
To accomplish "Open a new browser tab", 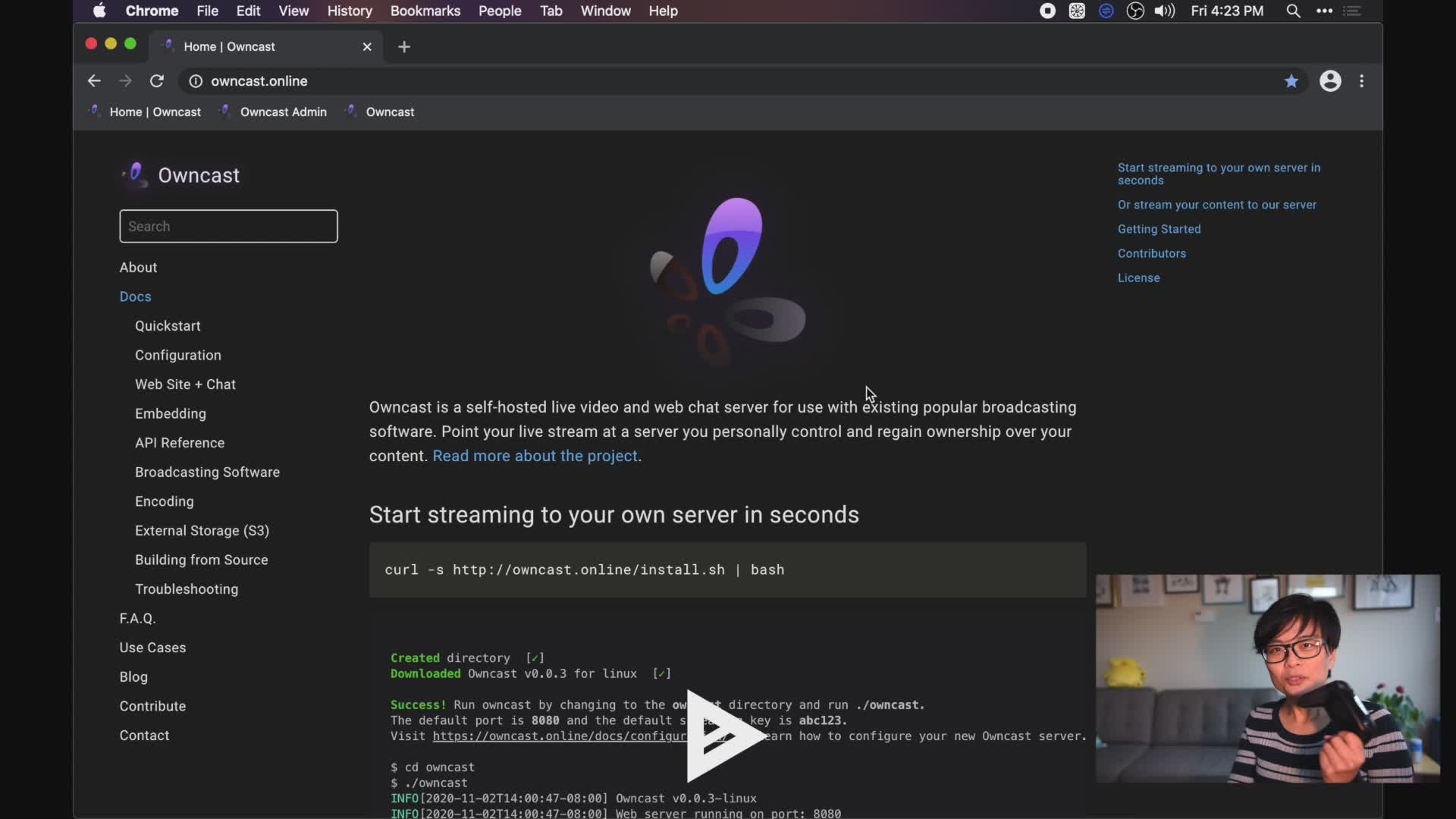I will coord(404,47).
